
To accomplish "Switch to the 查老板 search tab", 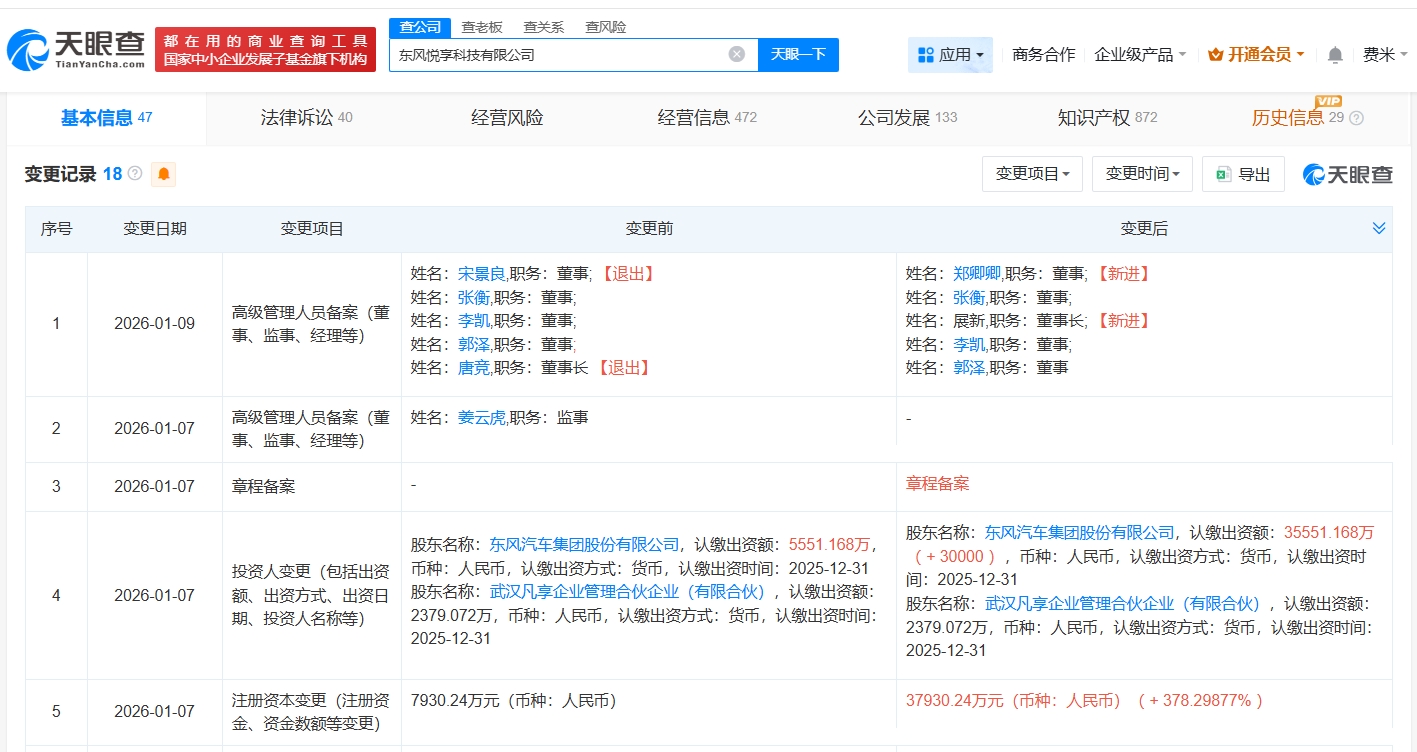I will tap(483, 27).
